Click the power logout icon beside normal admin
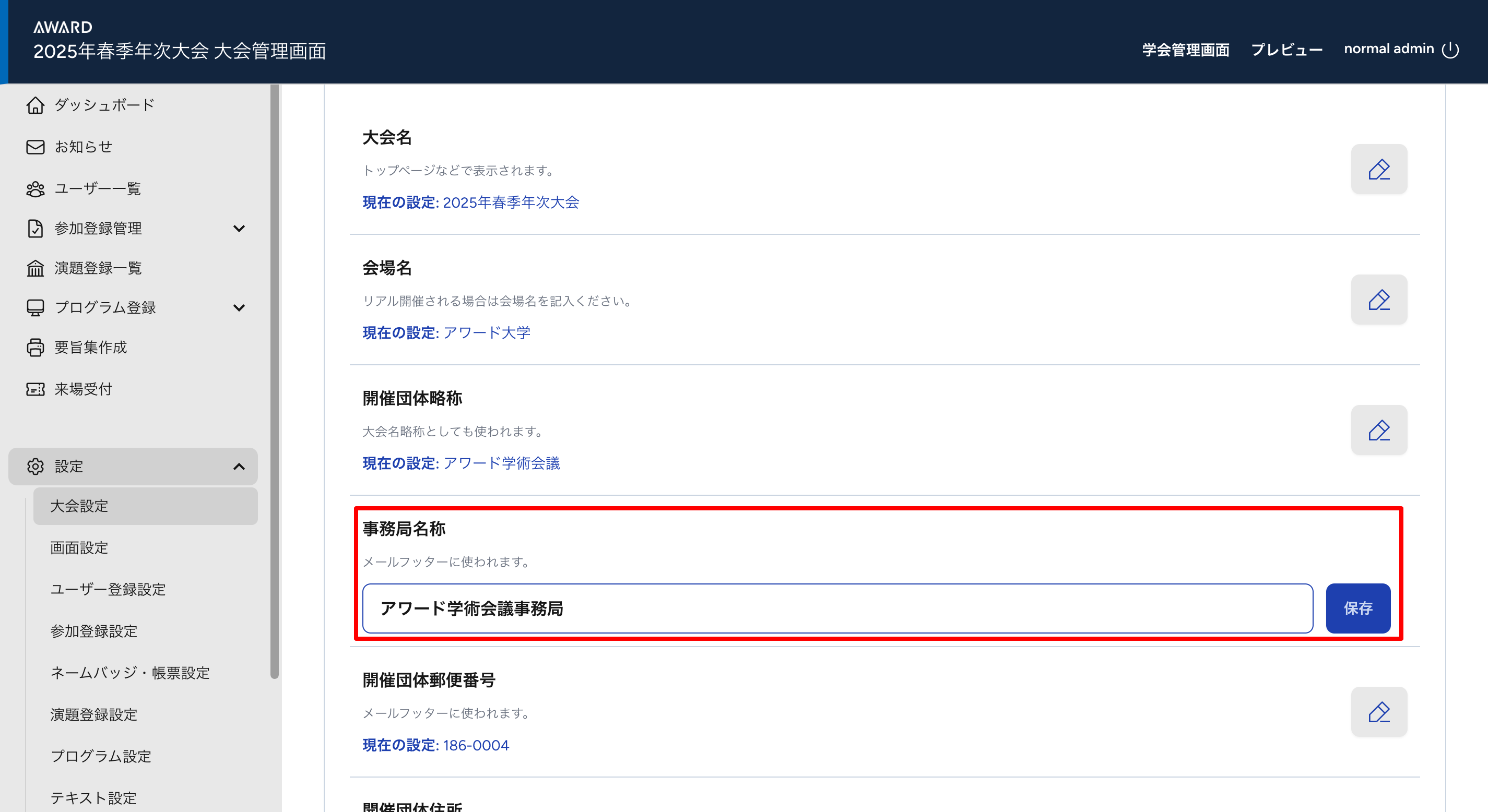This screenshot has width=1488, height=812. point(1450,50)
